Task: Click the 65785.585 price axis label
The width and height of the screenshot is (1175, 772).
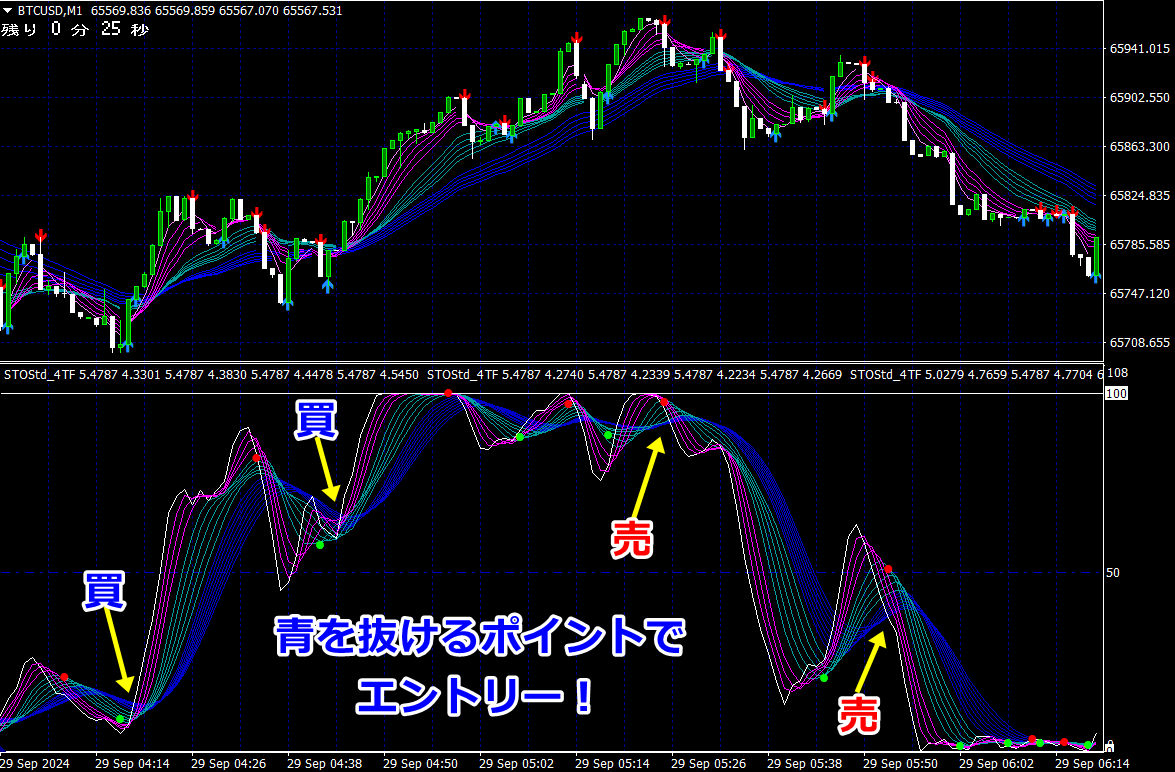Action: point(1139,244)
